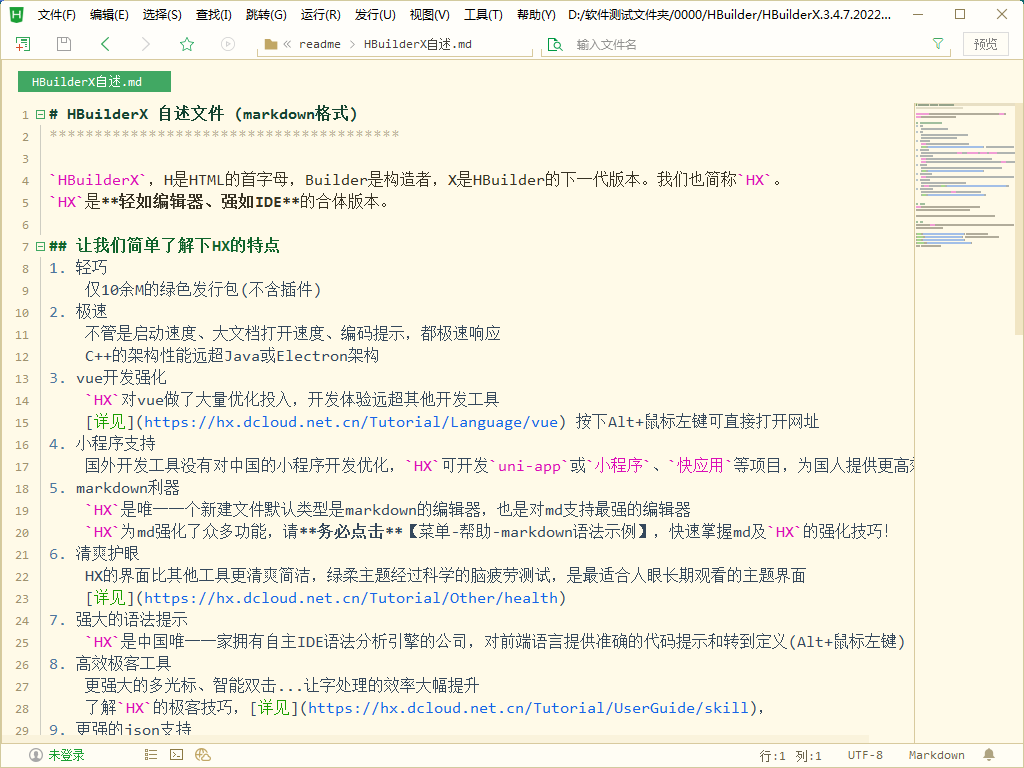Open the Markdown language mode selector
Screen dimensions: 1024x768
[x=936, y=755]
